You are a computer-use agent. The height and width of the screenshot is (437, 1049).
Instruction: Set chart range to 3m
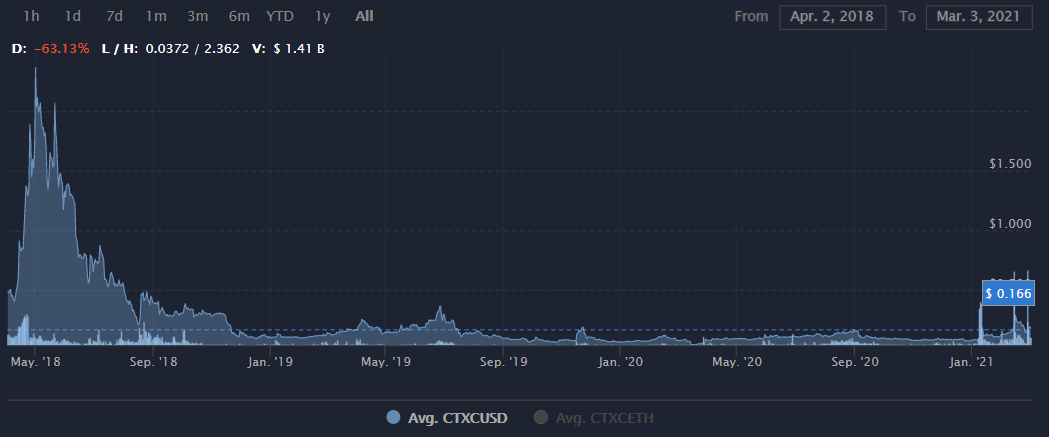click(x=197, y=16)
